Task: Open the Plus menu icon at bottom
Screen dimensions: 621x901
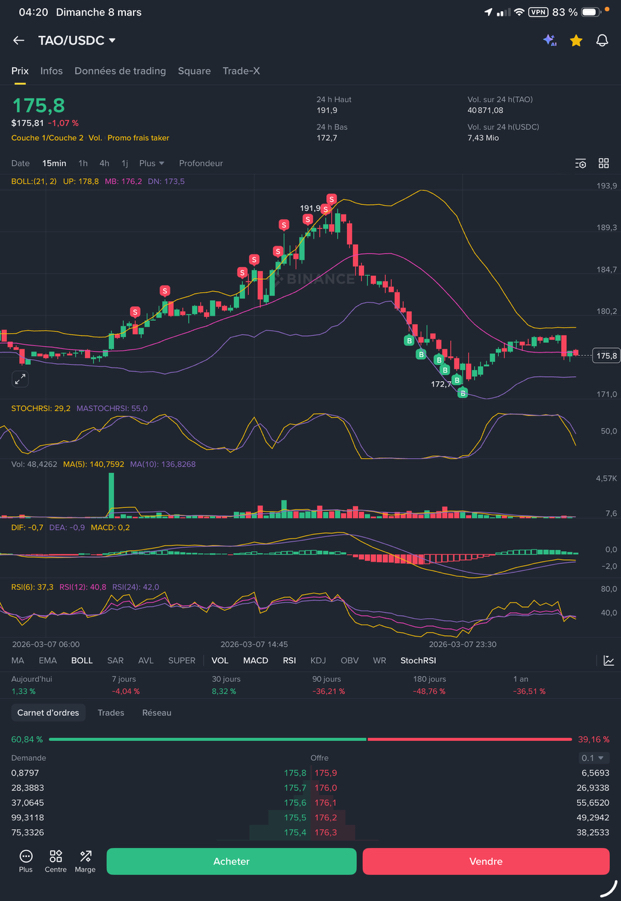Action: point(26,861)
